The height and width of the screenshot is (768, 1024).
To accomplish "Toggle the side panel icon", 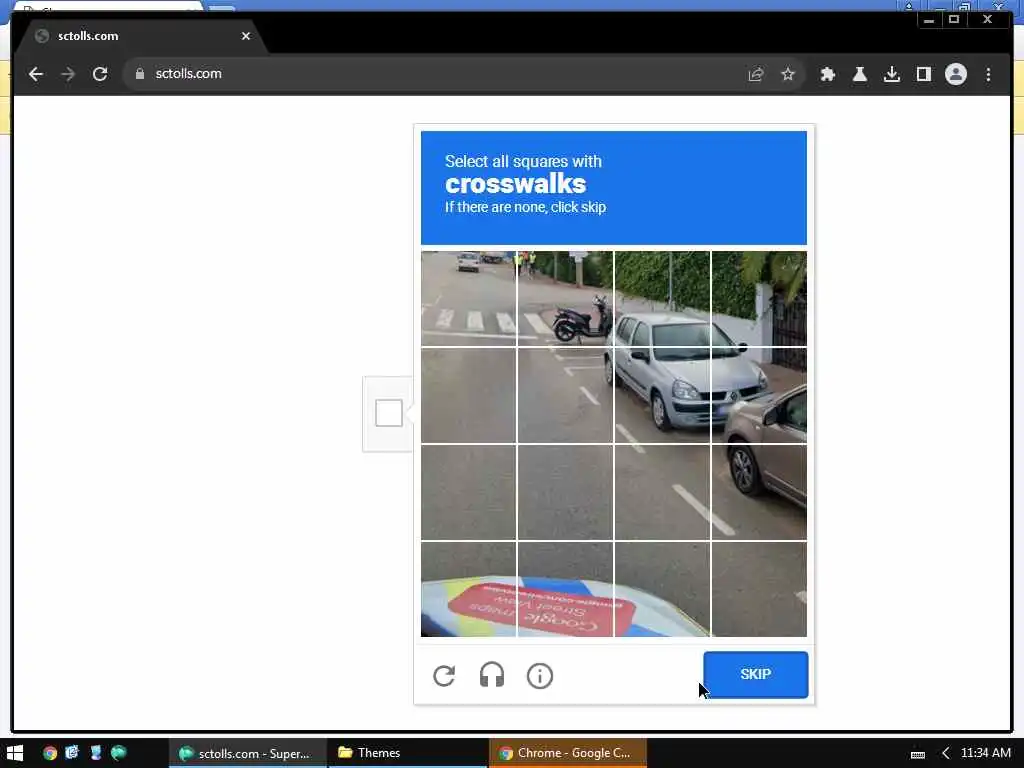I will tap(923, 74).
